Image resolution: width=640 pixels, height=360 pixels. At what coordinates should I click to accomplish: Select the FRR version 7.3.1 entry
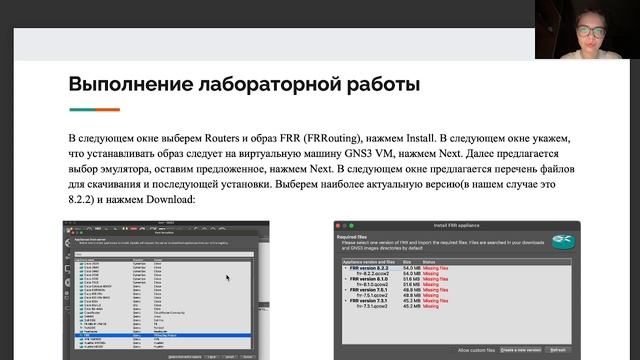(x=369, y=301)
